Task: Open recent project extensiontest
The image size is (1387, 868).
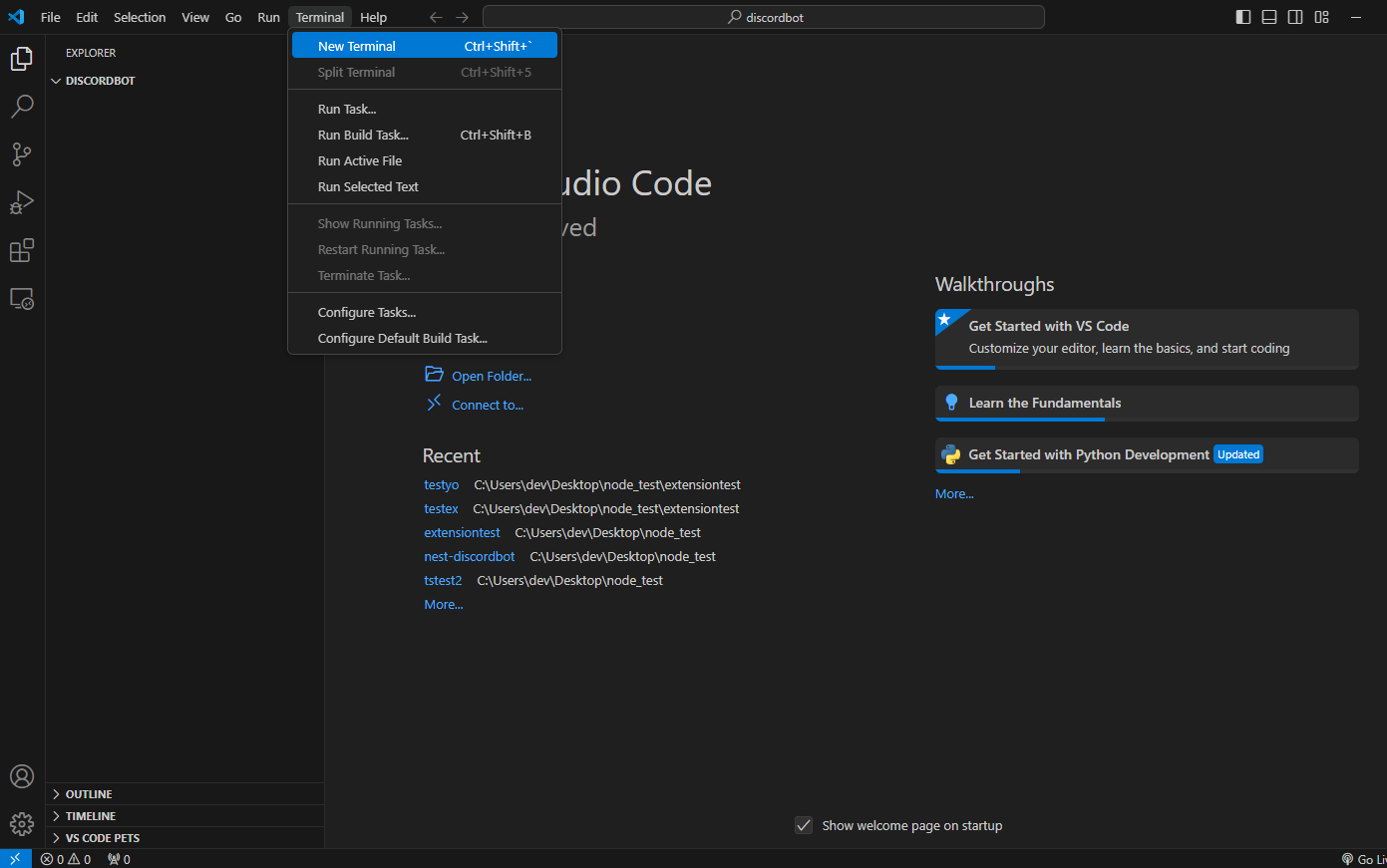Action: click(462, 532)
